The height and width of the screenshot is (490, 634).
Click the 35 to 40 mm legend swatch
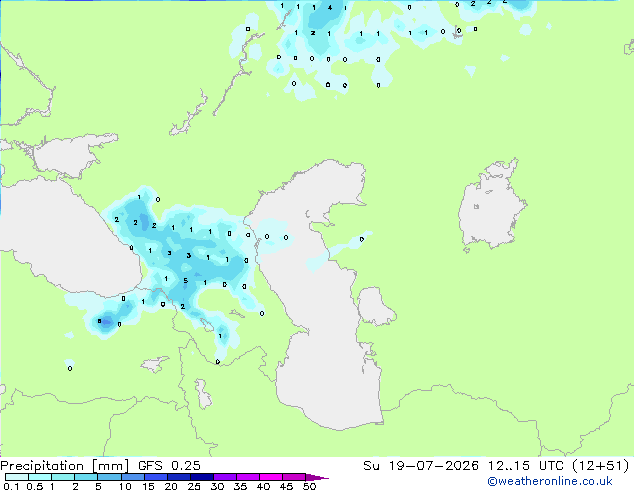[x=248, y=477]
